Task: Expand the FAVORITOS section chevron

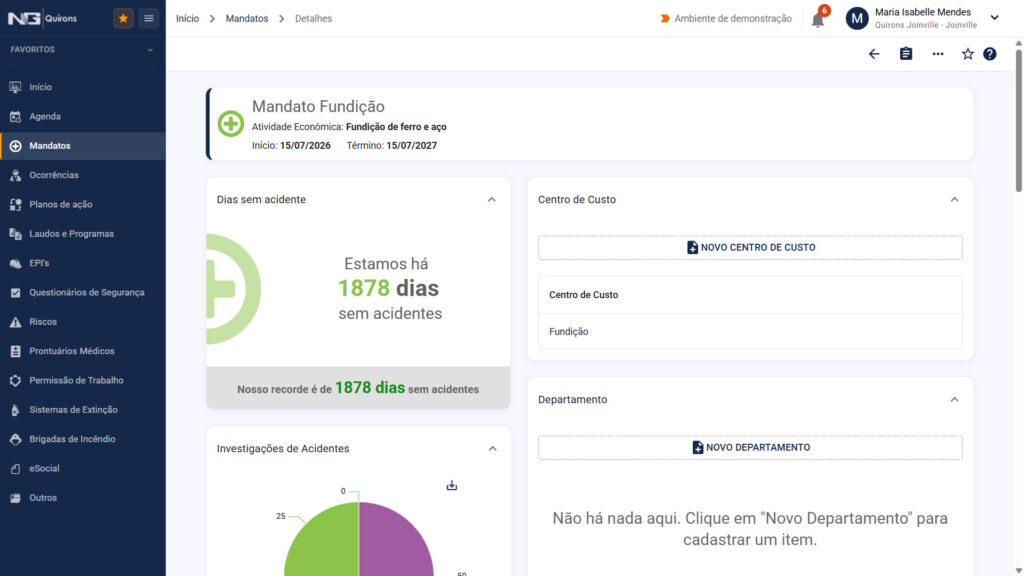Action: coord(150,50)
